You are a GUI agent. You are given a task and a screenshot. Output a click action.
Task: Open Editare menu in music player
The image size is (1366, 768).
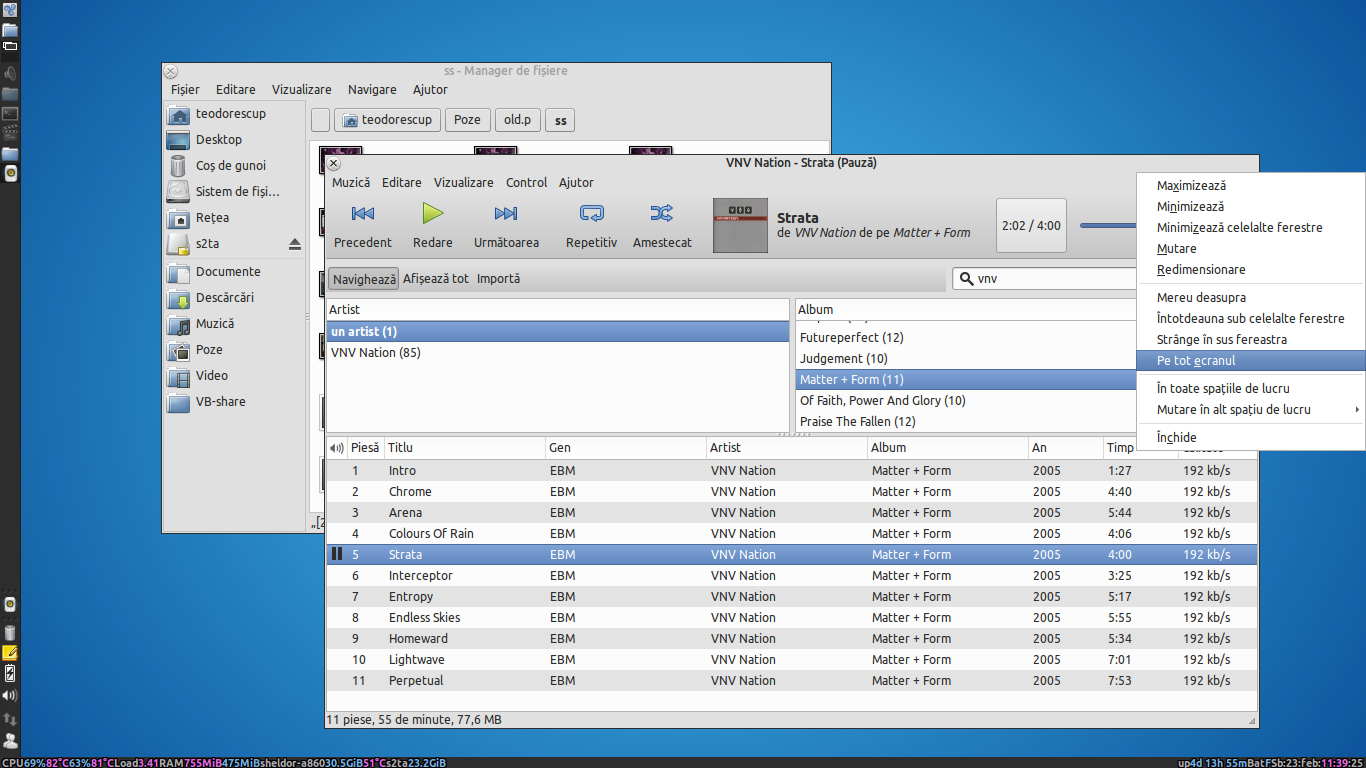coord(402,183)
